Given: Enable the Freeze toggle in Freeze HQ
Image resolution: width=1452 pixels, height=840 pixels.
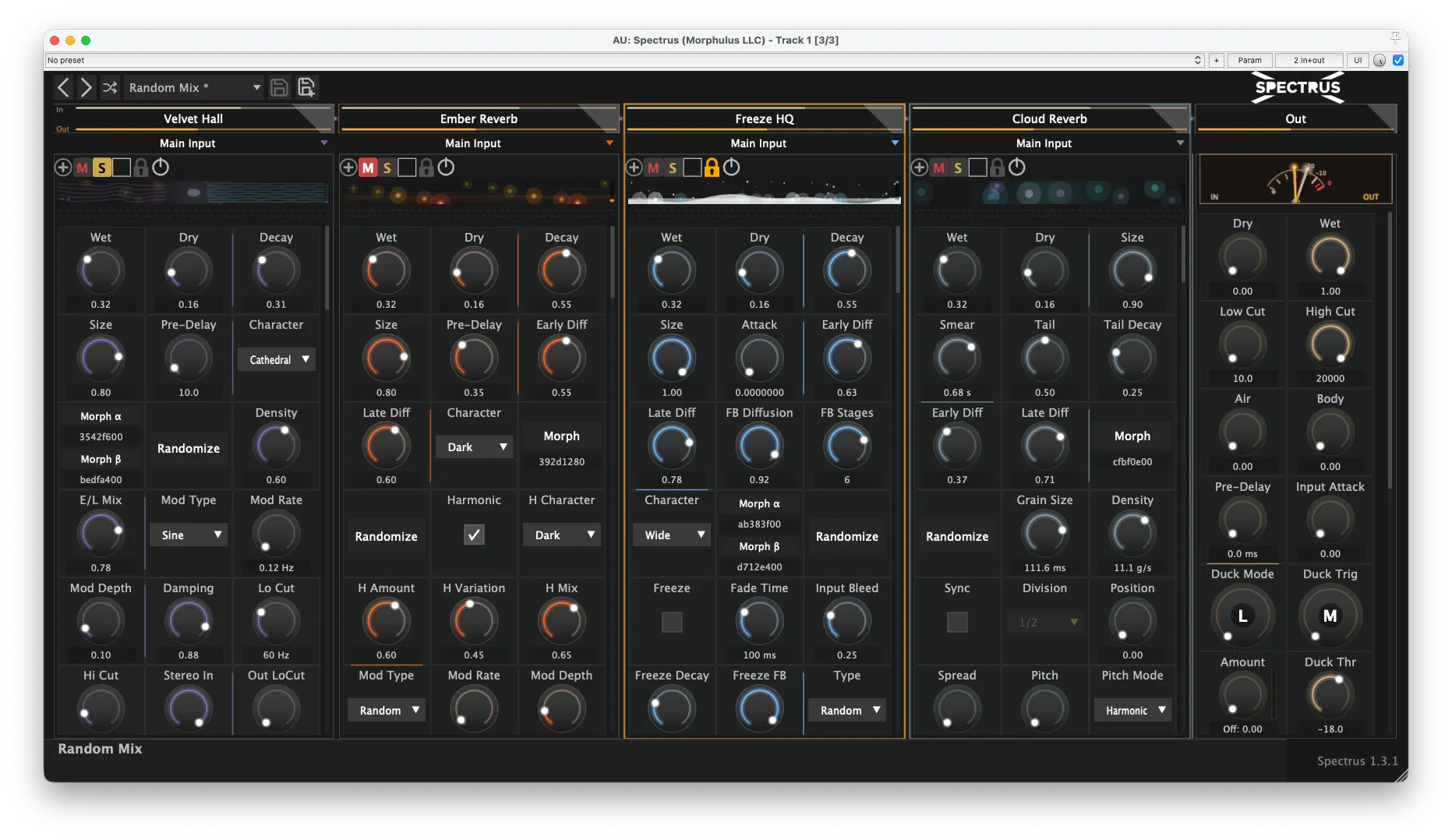Looking at the screenshot, I should click(x=672, y=622).
